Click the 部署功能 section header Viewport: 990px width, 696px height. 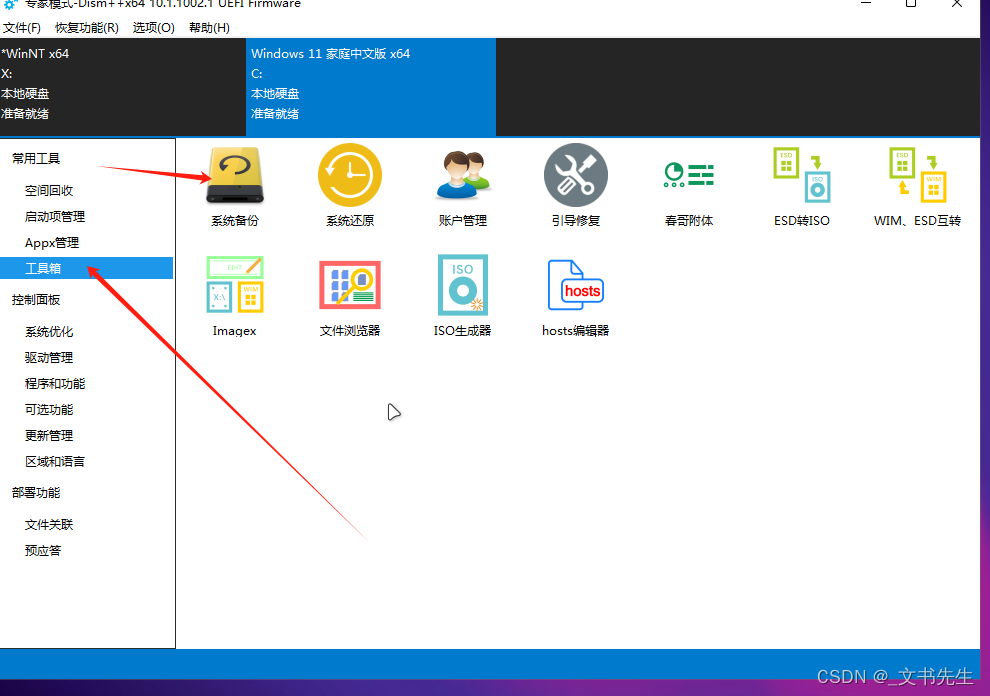(36, 493)
